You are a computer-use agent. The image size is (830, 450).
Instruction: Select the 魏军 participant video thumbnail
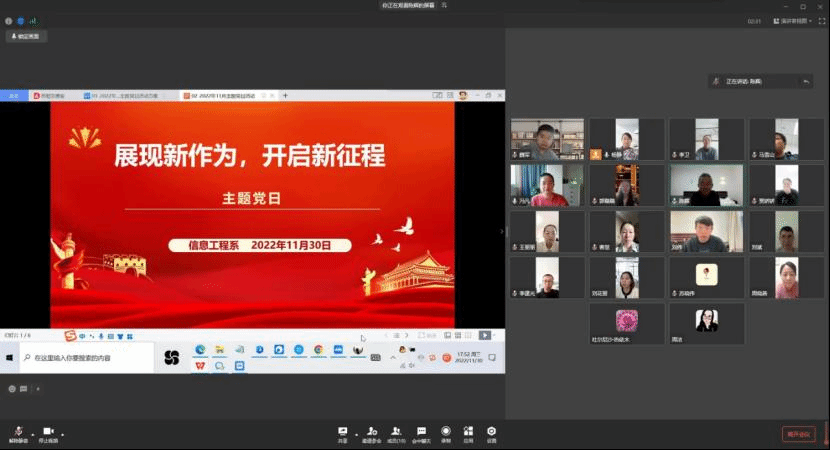[x=547, y=140]
